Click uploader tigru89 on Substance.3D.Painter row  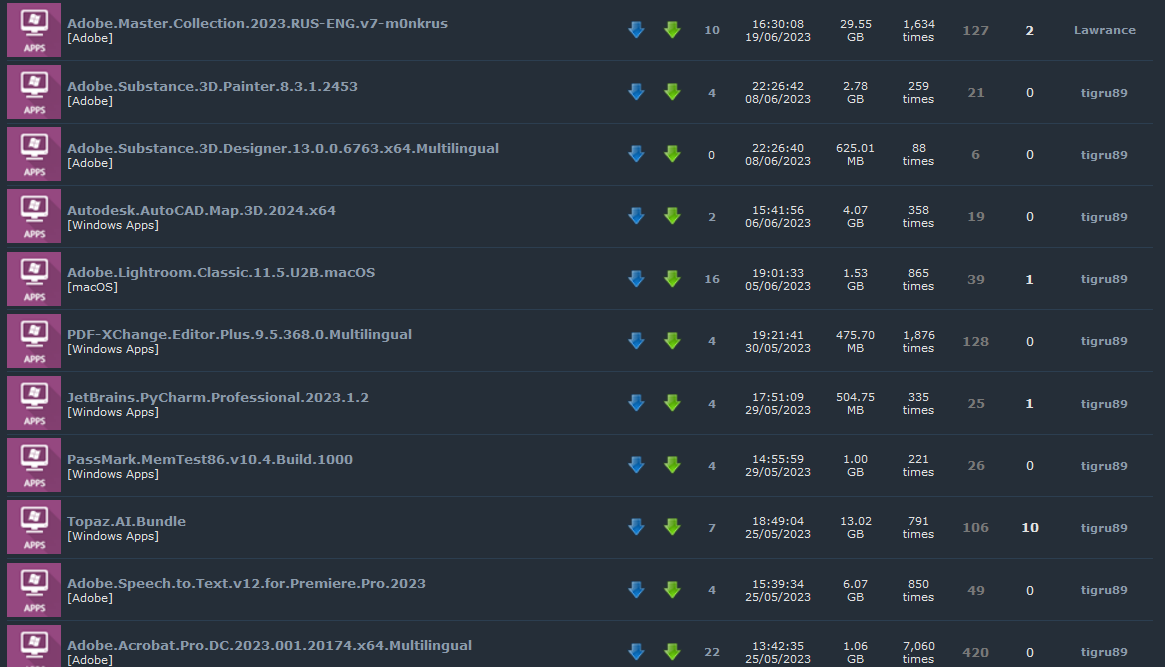click(1104, 93)
